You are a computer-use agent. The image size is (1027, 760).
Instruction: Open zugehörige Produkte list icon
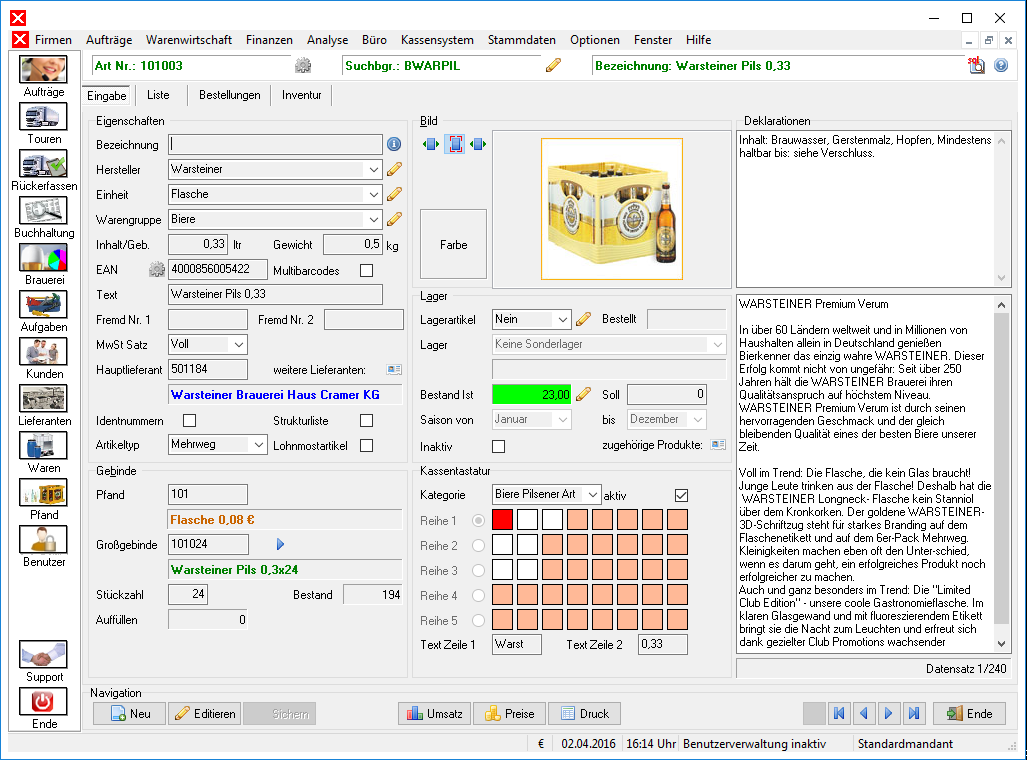(719, 445)
